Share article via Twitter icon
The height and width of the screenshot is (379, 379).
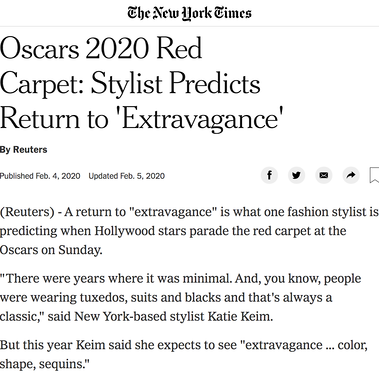point(296,175)
